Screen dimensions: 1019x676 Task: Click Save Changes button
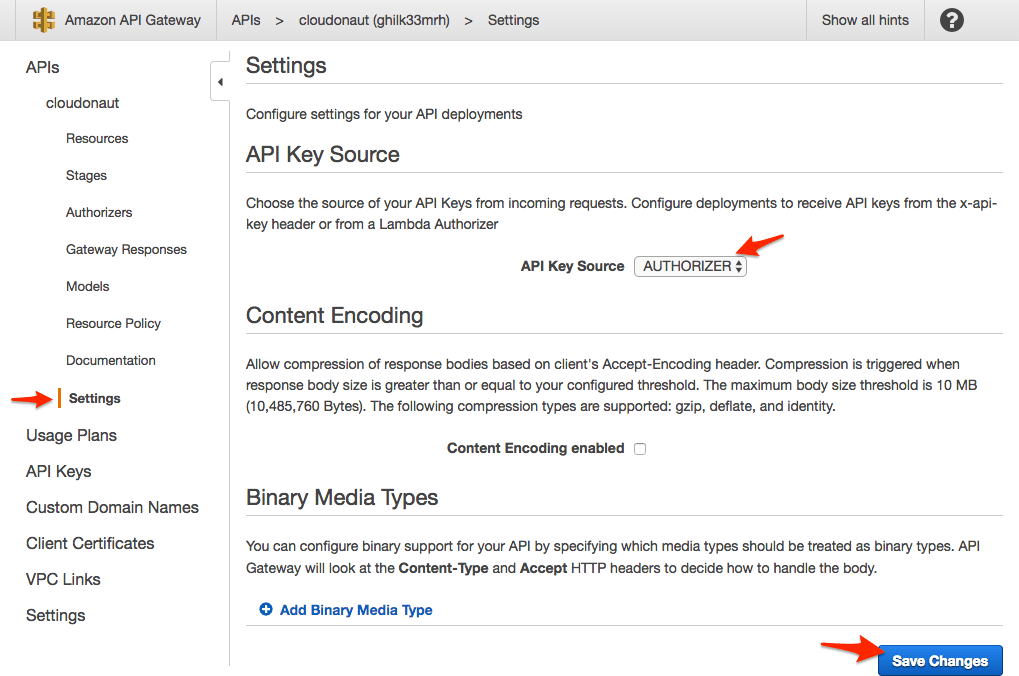[939, 660]
